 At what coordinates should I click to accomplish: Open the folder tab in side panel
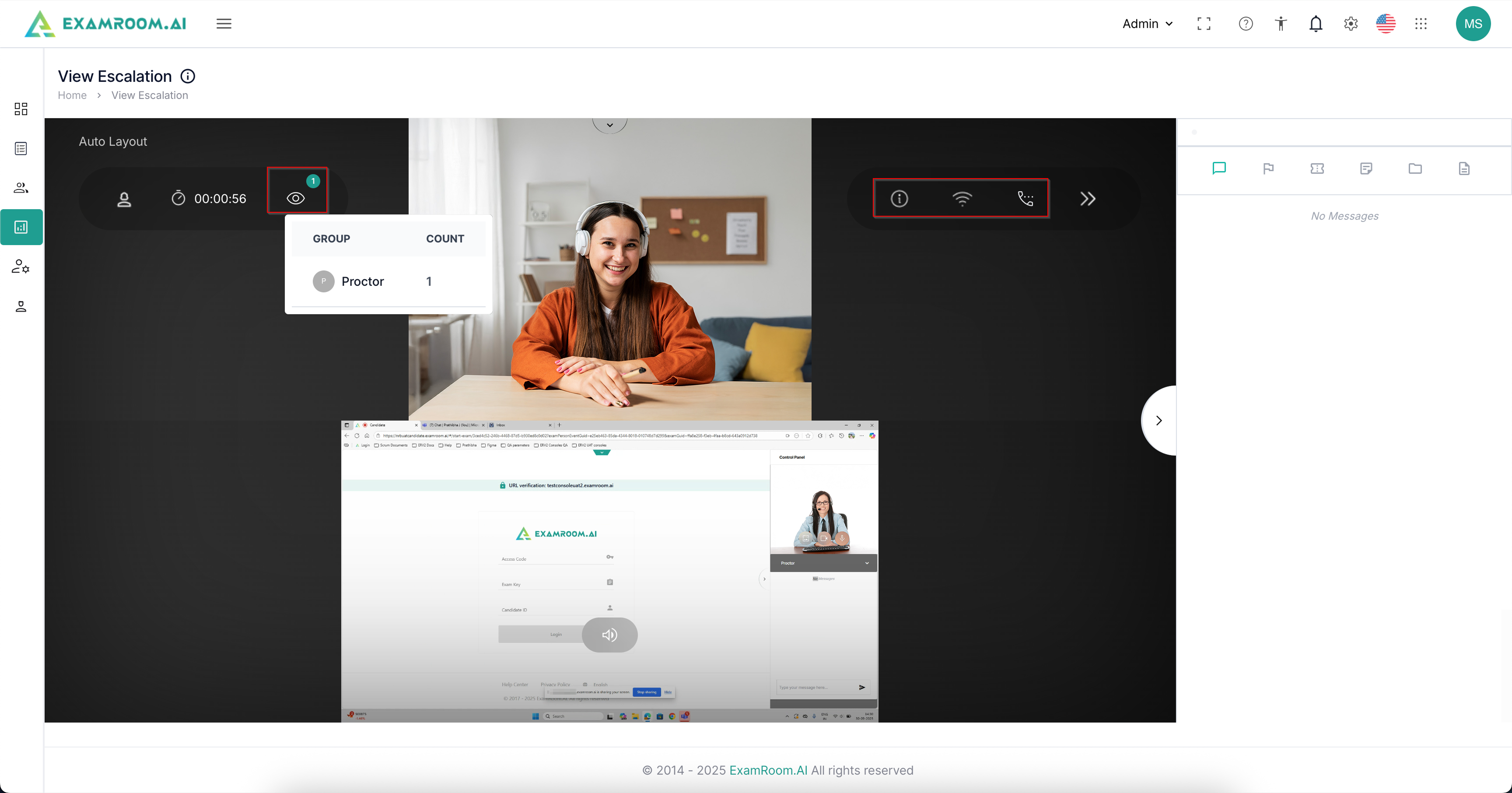point(1415,168)
